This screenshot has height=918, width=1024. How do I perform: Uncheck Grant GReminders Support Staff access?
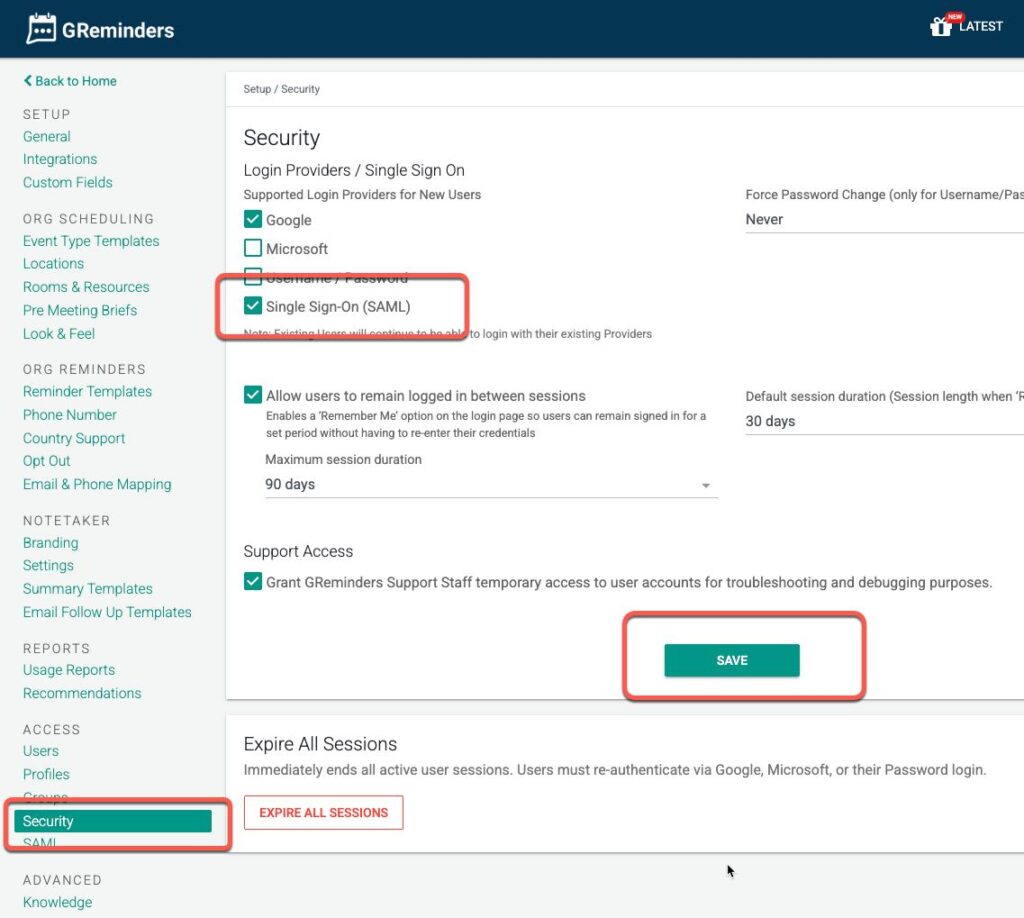[253, 582]
